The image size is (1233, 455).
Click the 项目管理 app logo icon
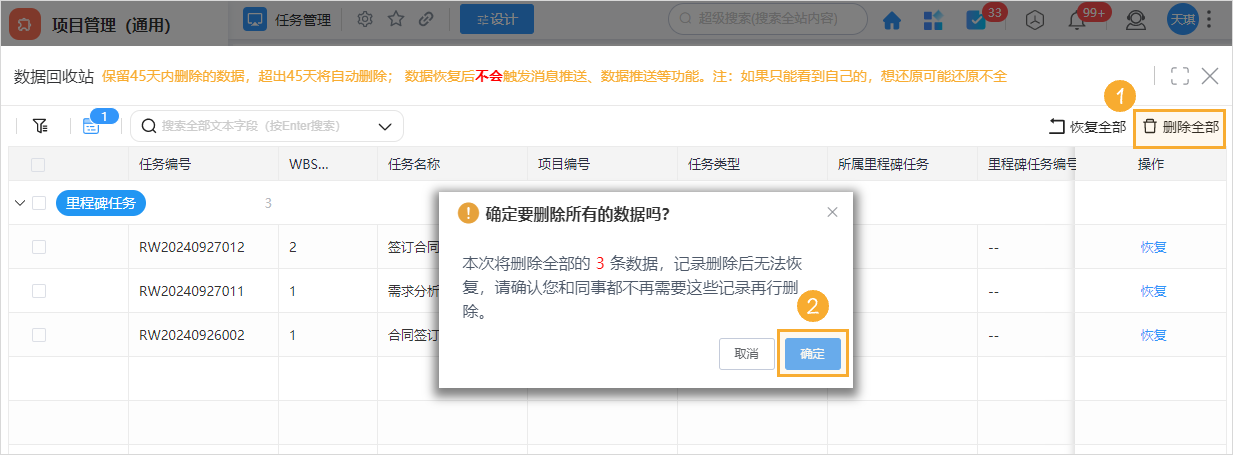click(x=25, y=24)
